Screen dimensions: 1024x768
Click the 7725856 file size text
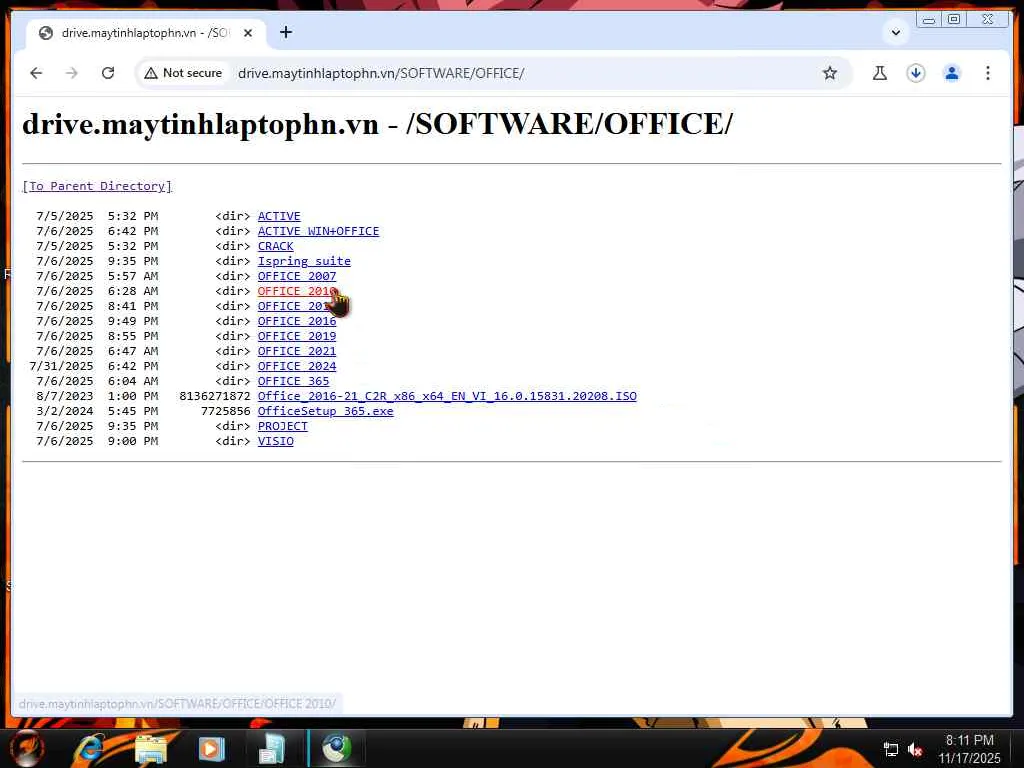coord(225,411)
